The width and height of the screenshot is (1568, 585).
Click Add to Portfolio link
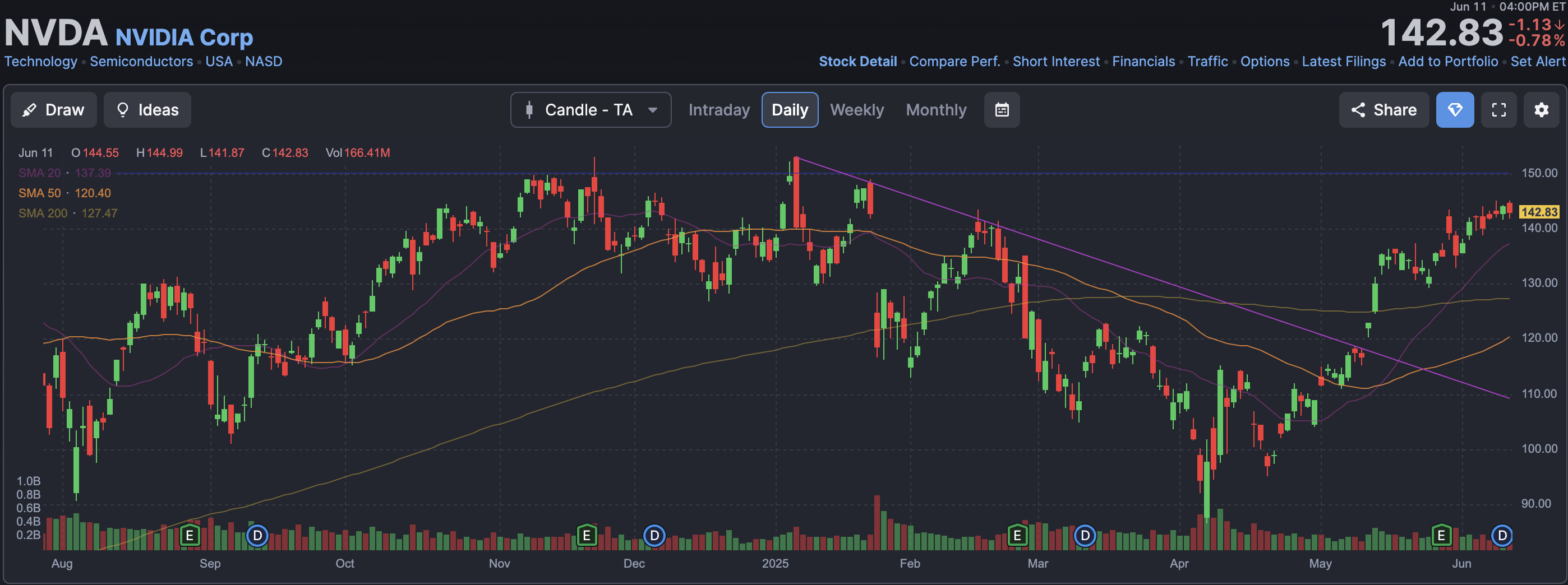click(x=1448, y=62)
